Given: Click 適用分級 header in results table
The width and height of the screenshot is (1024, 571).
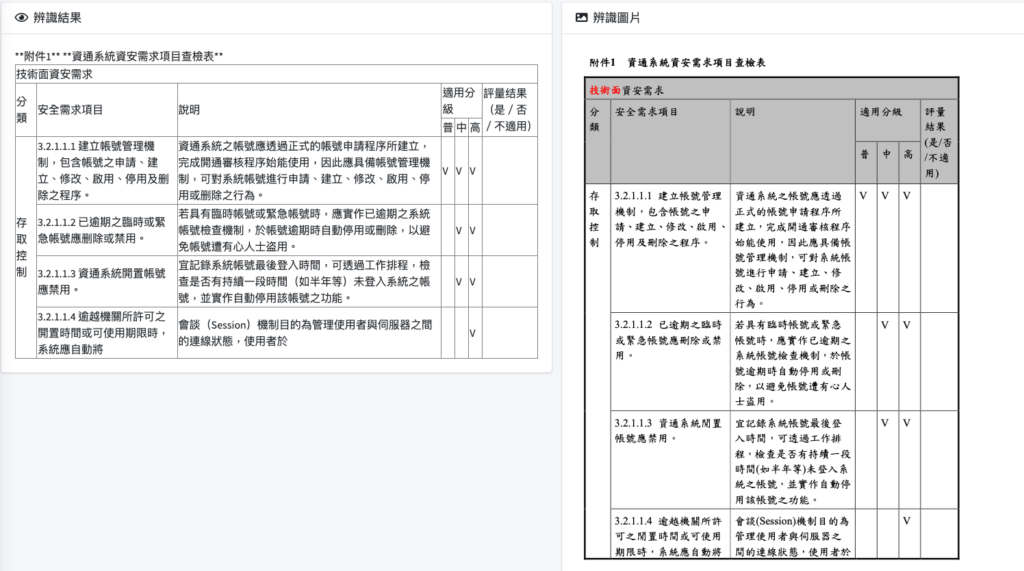Looking at the screenshot, I should pos(461,101).
